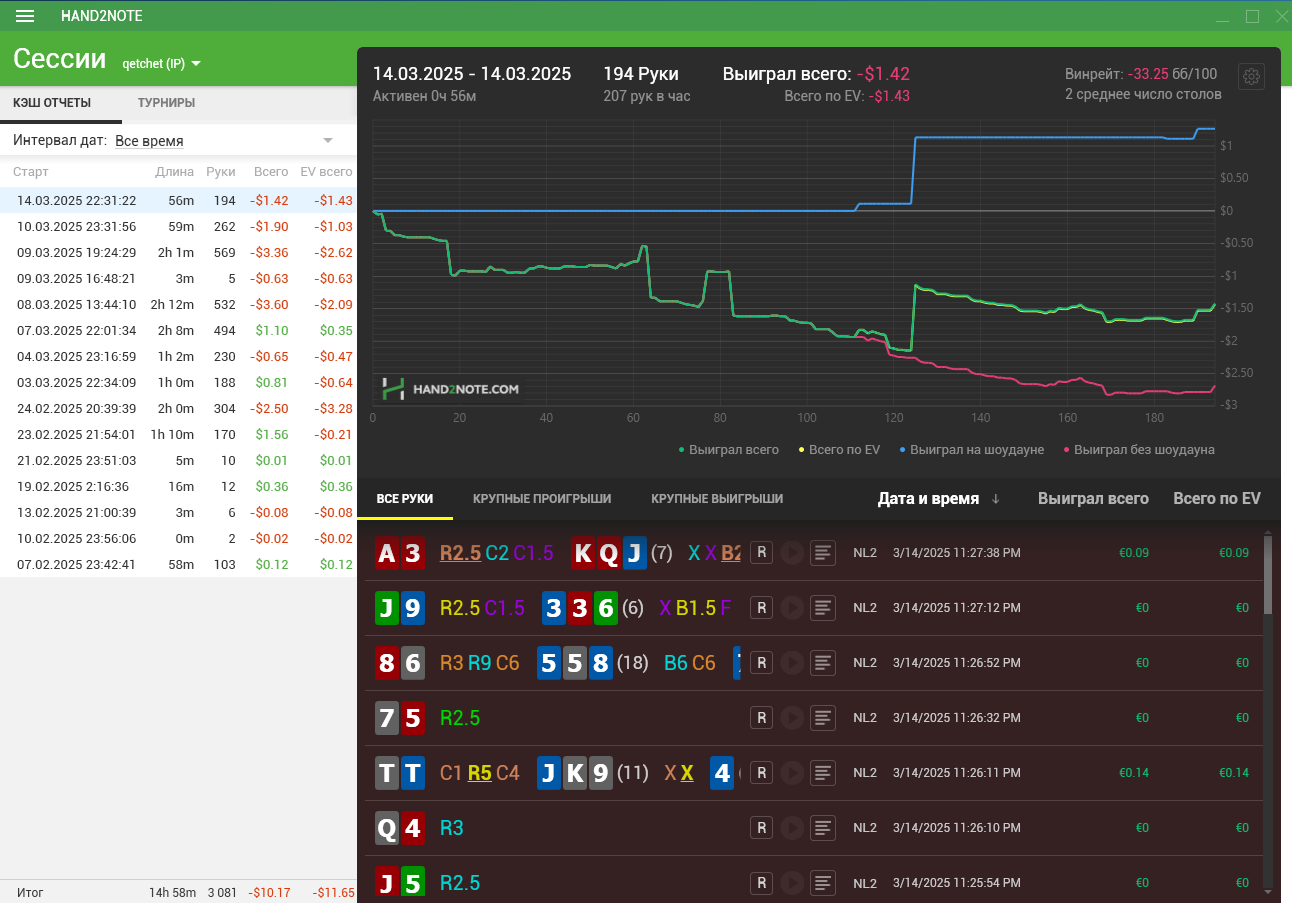Screen dimensions: 1292x903
Task: Select session 04.03.2025 23:16:59
Action: (x=178, y=356)
